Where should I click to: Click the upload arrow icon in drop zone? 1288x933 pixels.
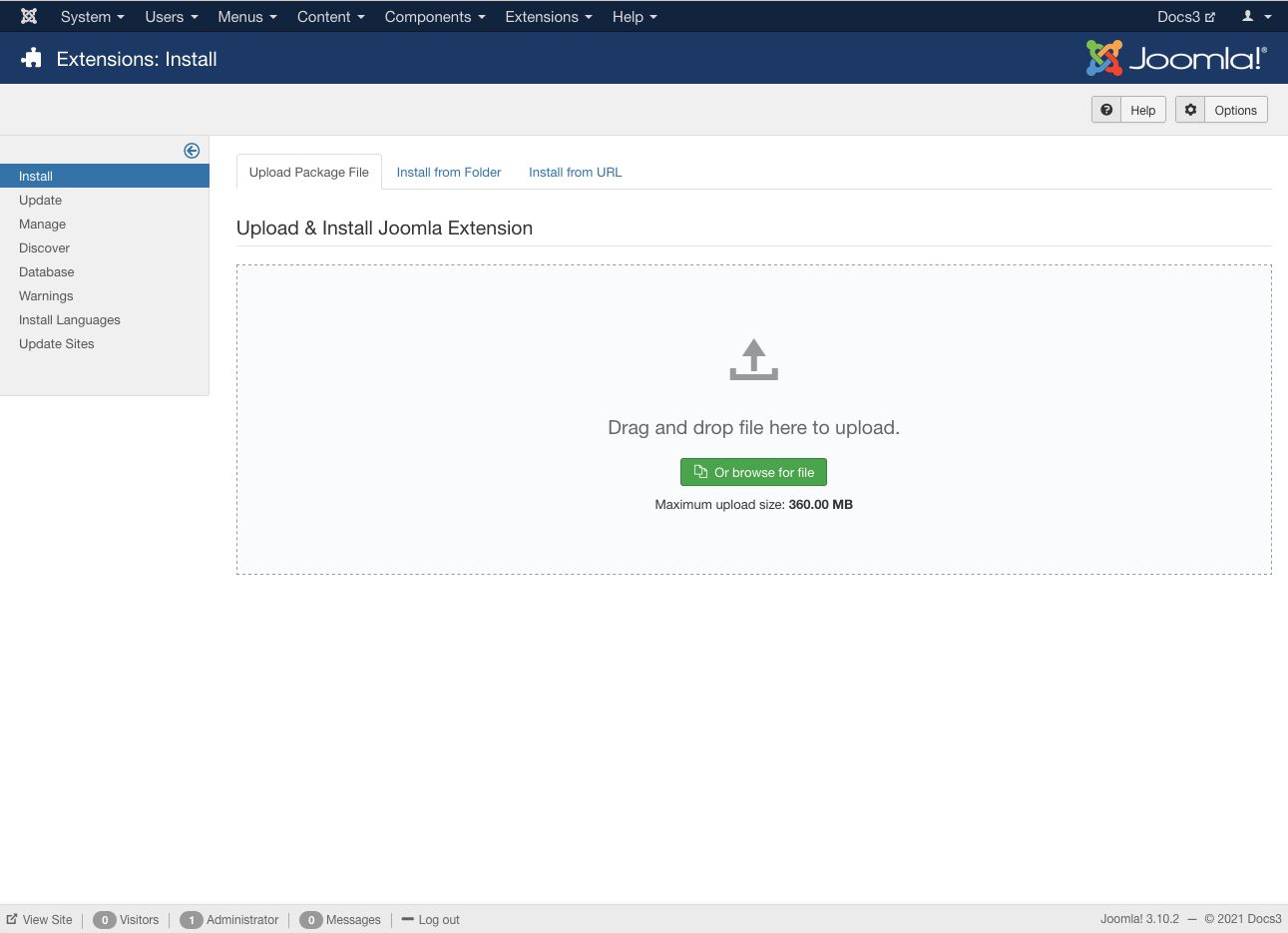753,359
